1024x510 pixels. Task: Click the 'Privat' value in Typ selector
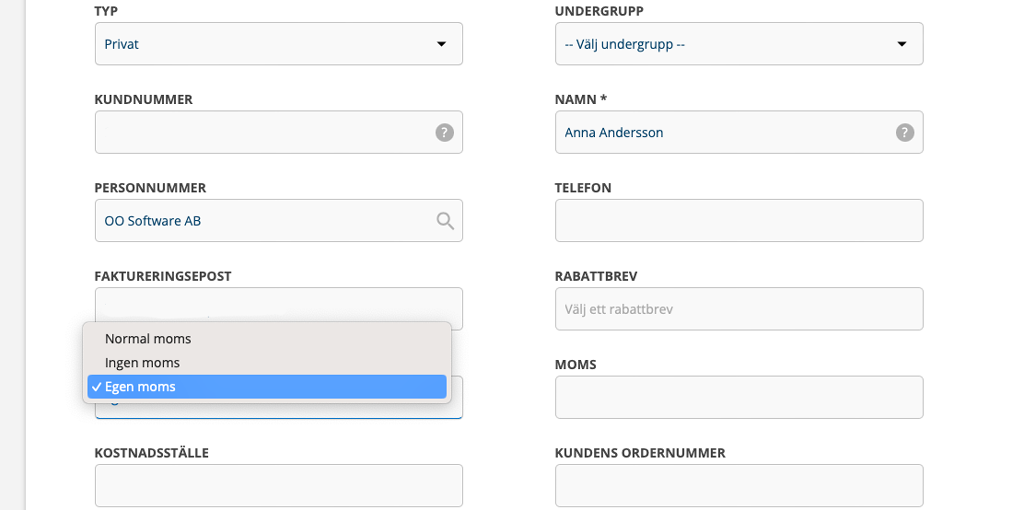122,44
